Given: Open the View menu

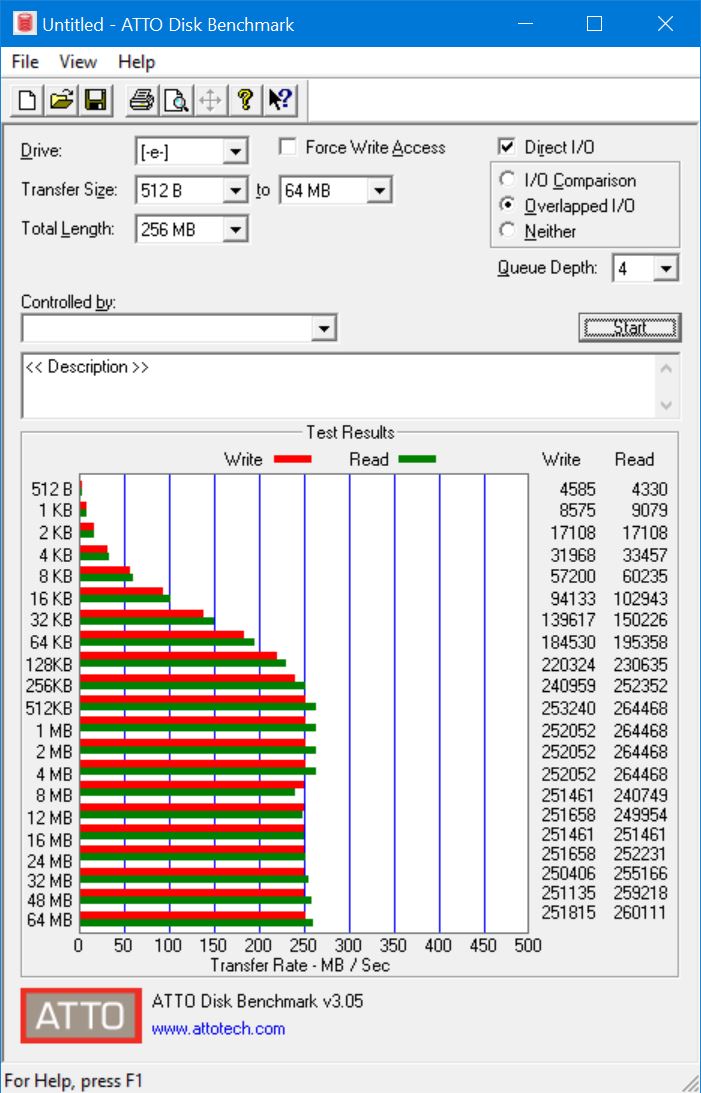Looking at the screenshot, I should click(77, 62).
